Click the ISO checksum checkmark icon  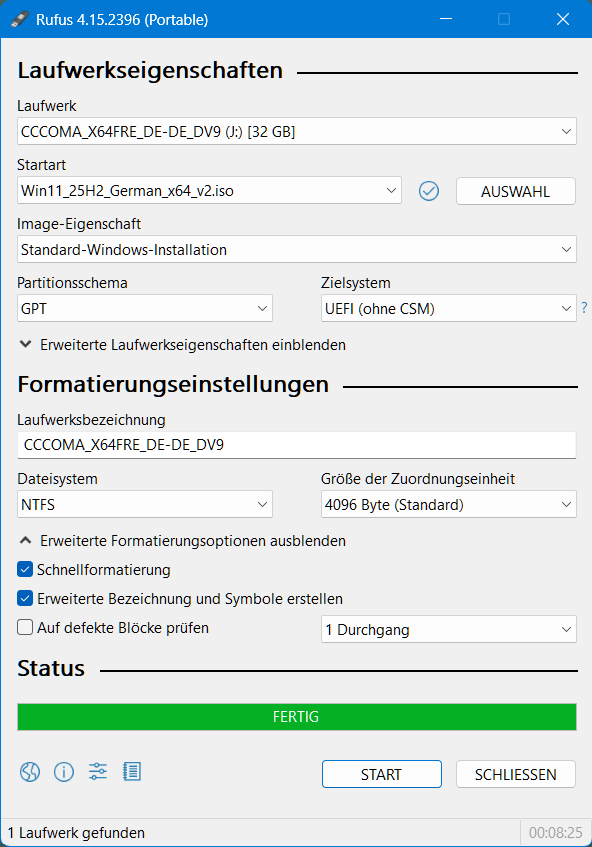(x=429, y=191)
